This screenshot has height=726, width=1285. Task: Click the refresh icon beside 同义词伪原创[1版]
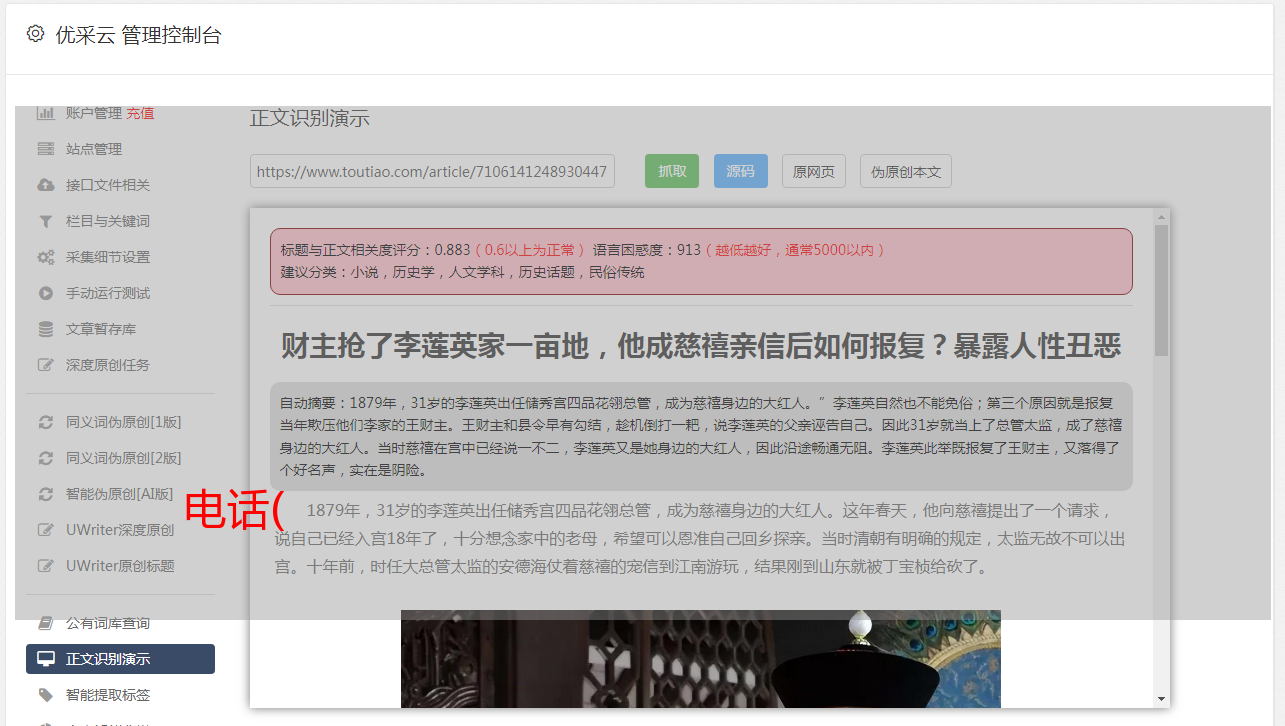(45, 422)
